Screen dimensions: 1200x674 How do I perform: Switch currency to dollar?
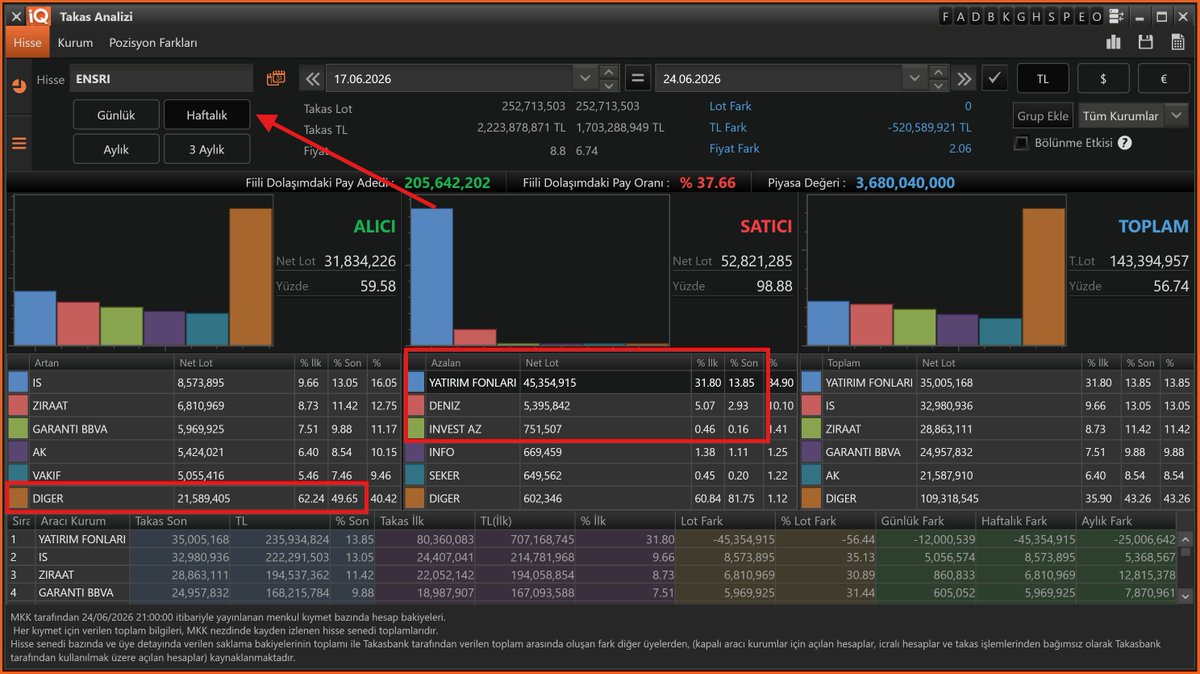tap(1104, 78)
